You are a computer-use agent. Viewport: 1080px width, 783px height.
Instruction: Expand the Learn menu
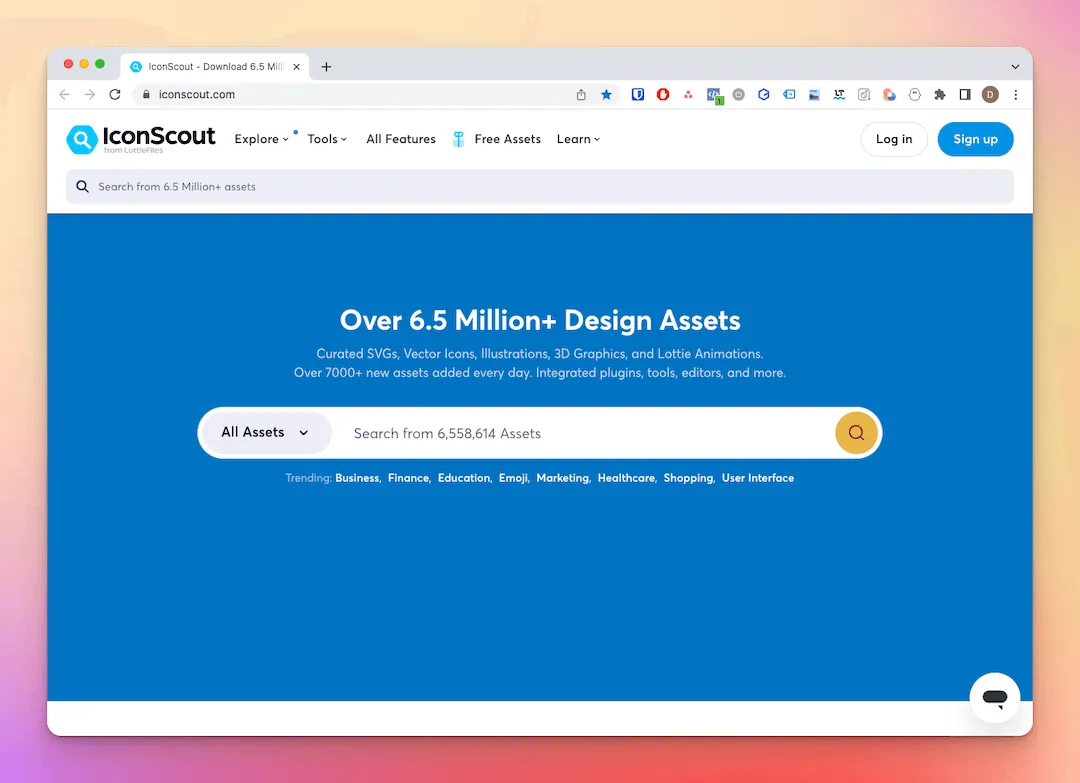click(x=578, y=139)
